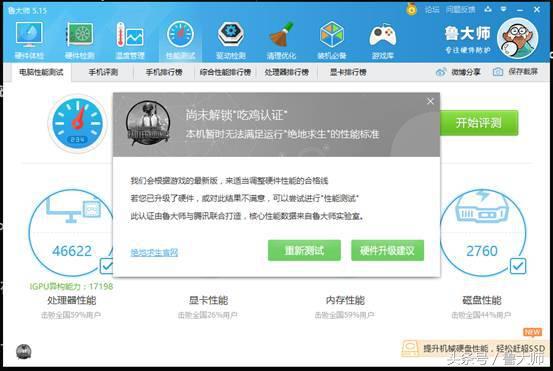Image resolution: width=553 pixels, height=371 pixels.
Task: Click the disk performance drive icon
Action: (x=482, y=206)
